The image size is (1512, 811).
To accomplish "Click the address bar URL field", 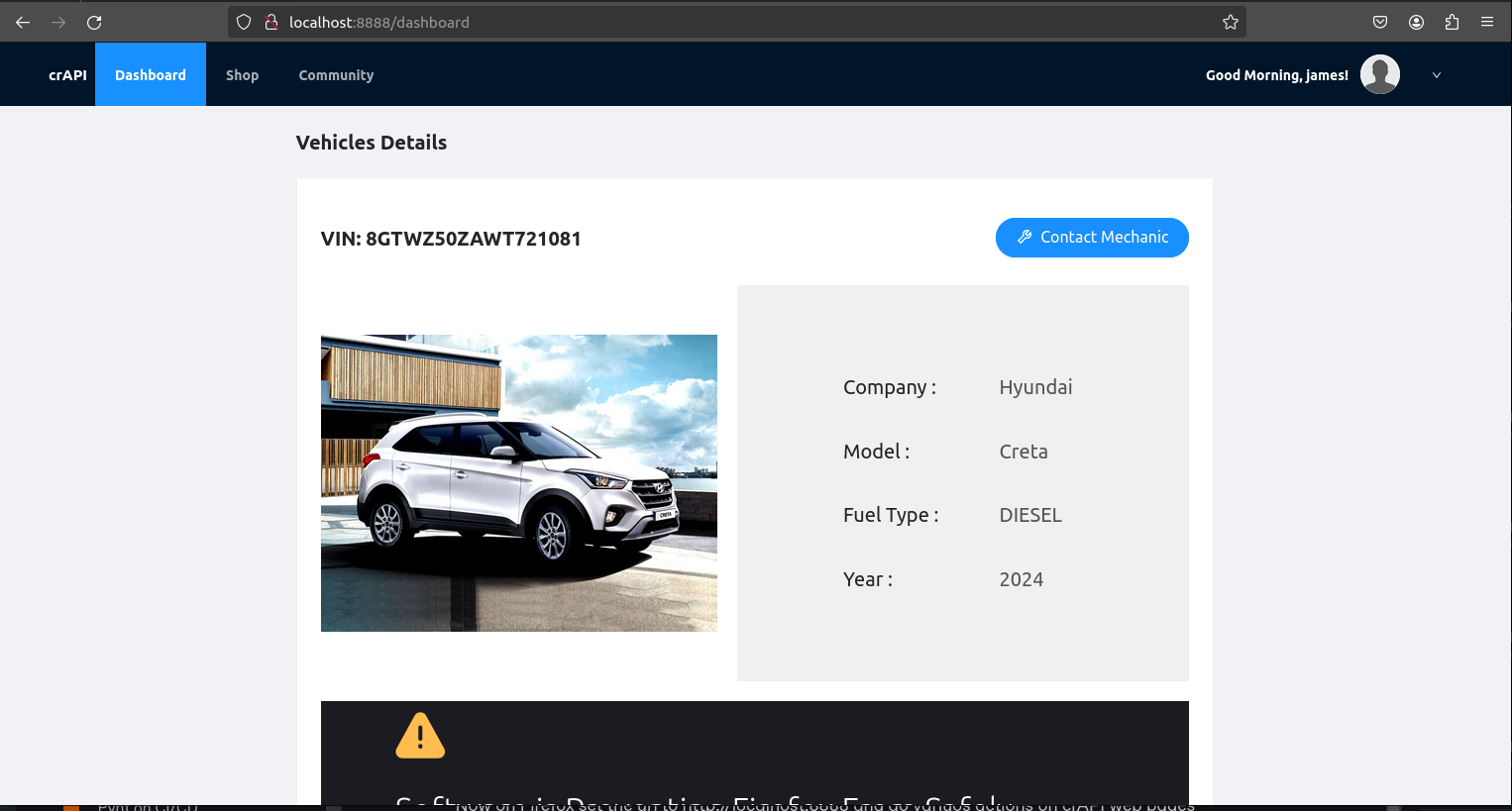I will pos(694,22).
